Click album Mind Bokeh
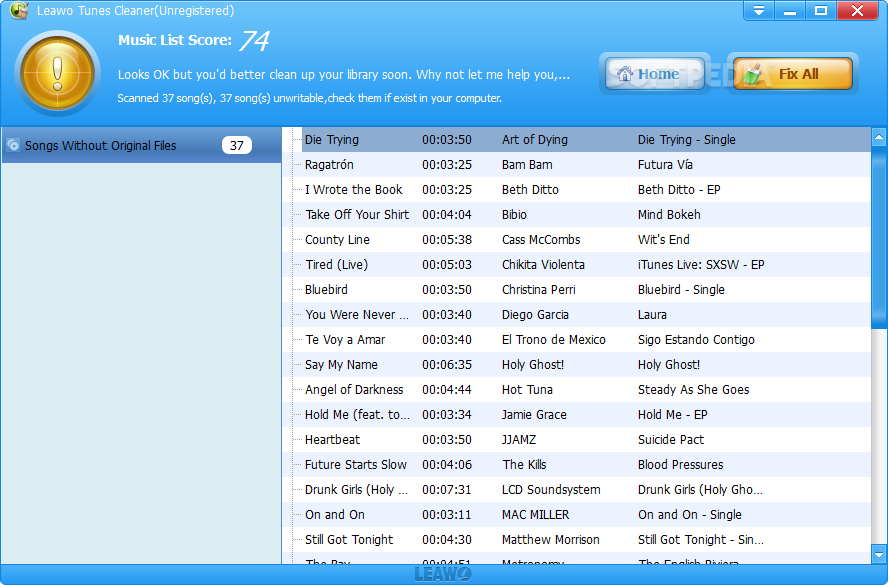This screenshot has height=585, width=888. [x=669, y=215]
